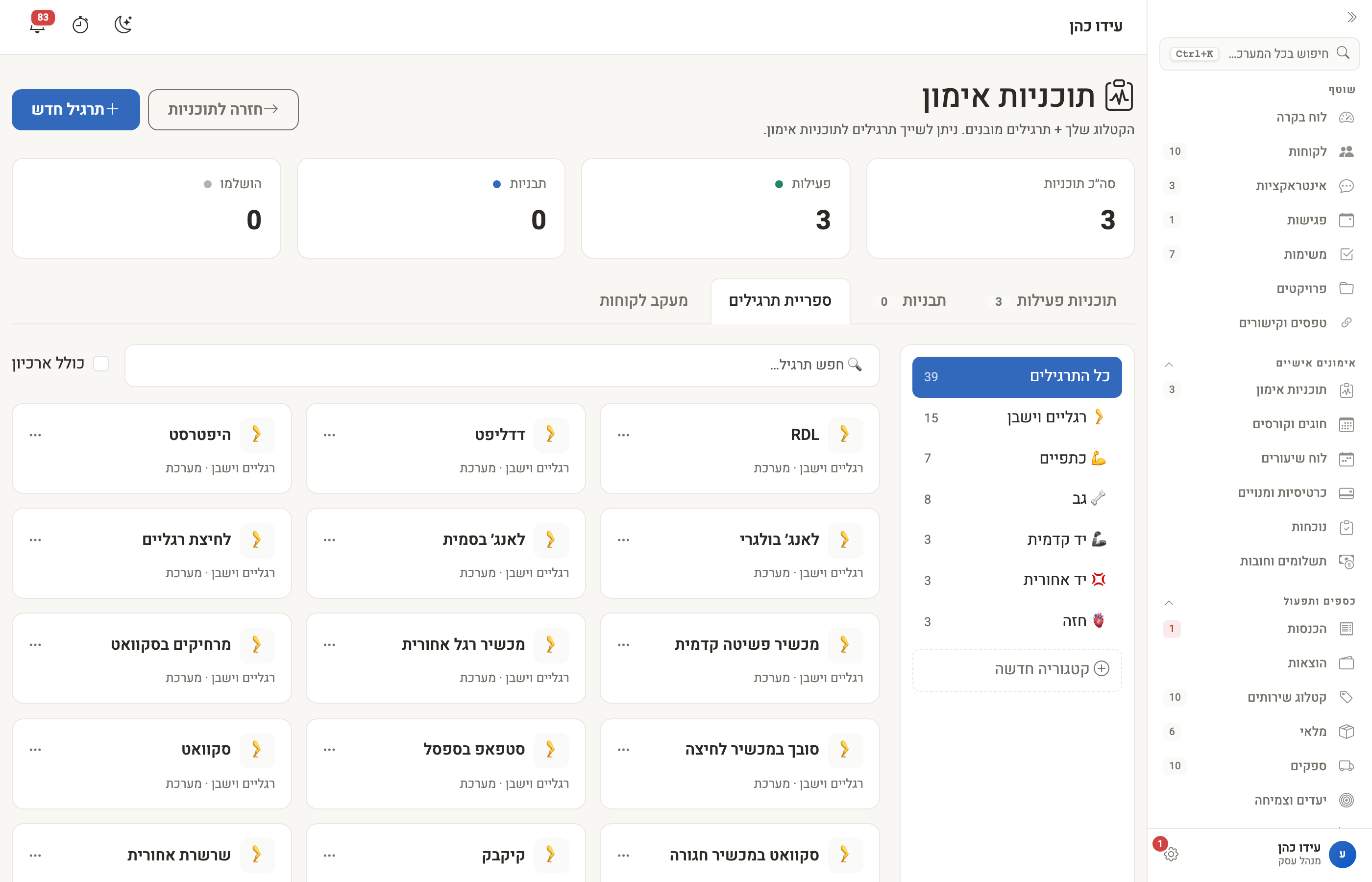The height and width of the screenshot is (882, 1372).
Task: Open חוגים וקורסים in sidebar
Action: click(1259, 424)
